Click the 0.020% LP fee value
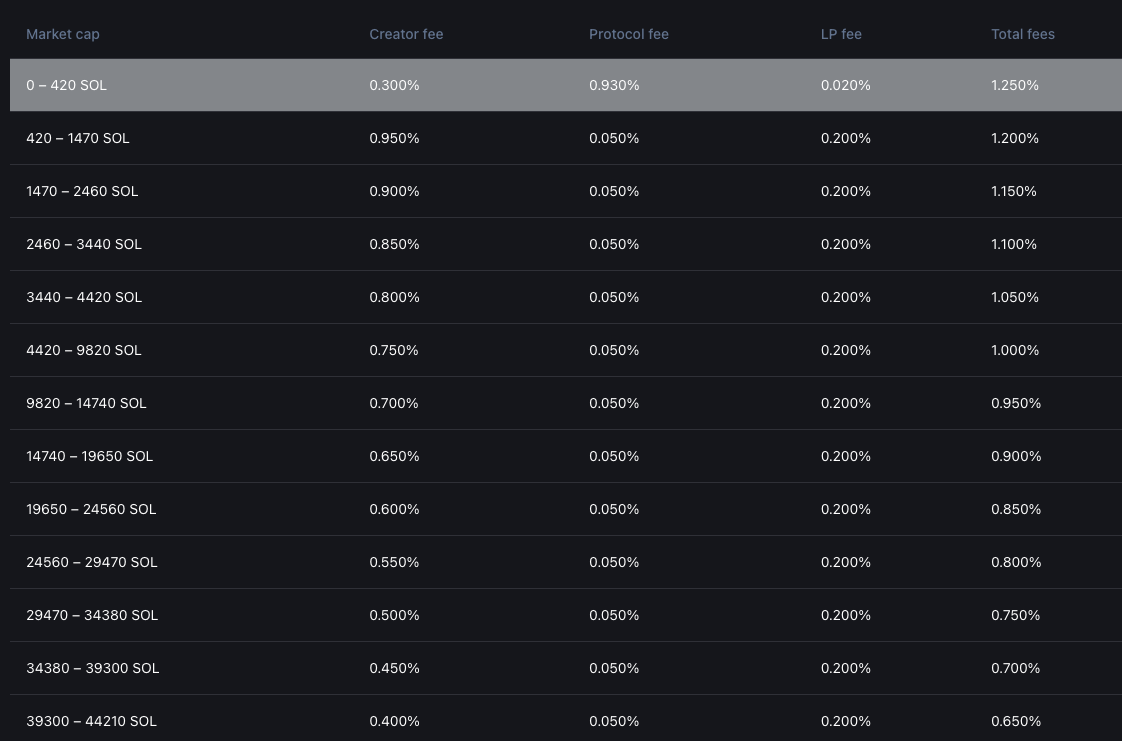 click(x=846, y=85)
